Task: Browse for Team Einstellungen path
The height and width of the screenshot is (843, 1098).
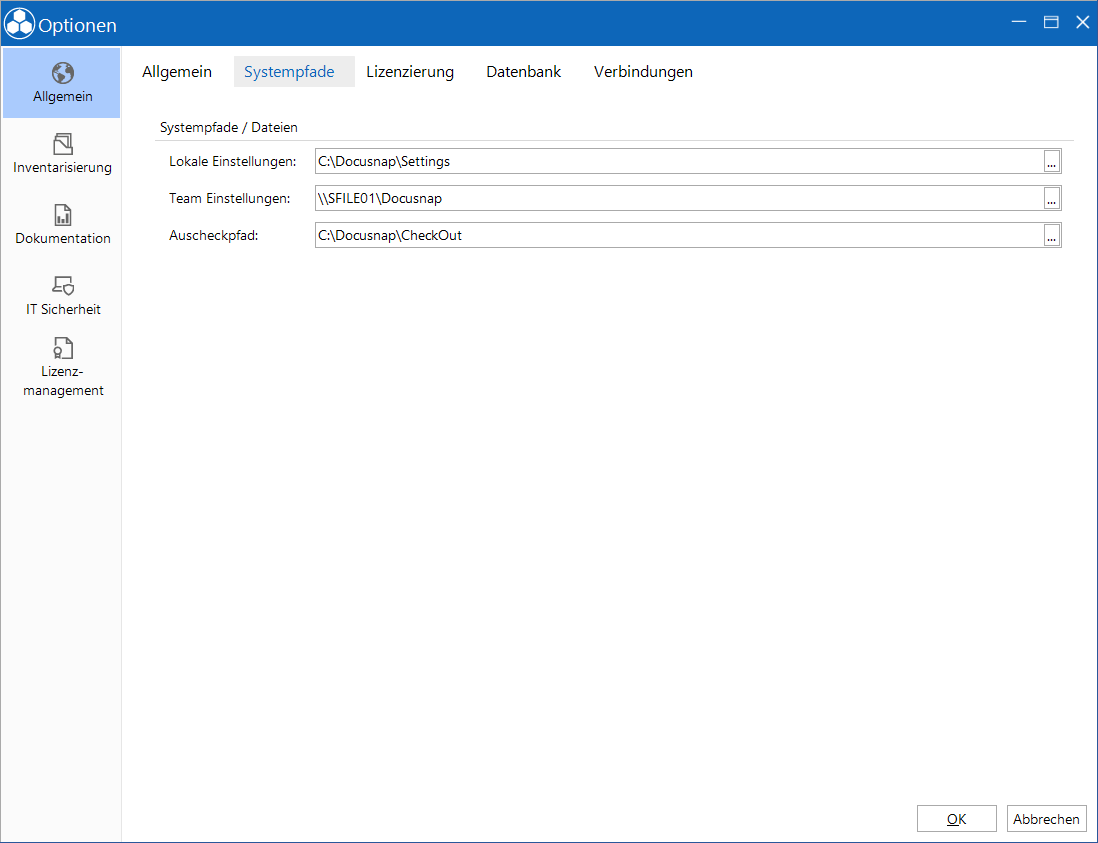Action: point(1051,198)
